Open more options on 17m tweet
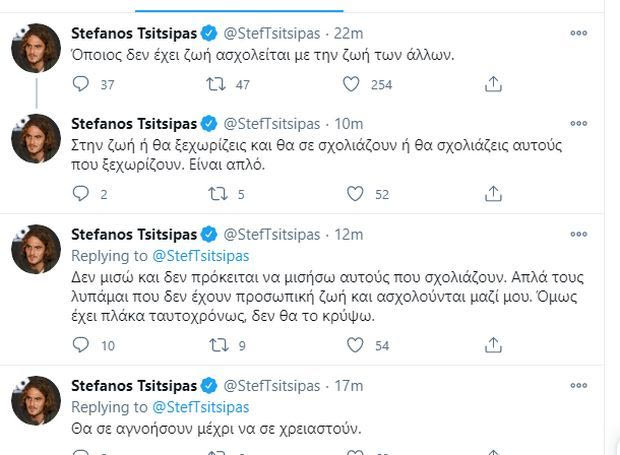Screen dimensions: 620x455 (578, 386)
